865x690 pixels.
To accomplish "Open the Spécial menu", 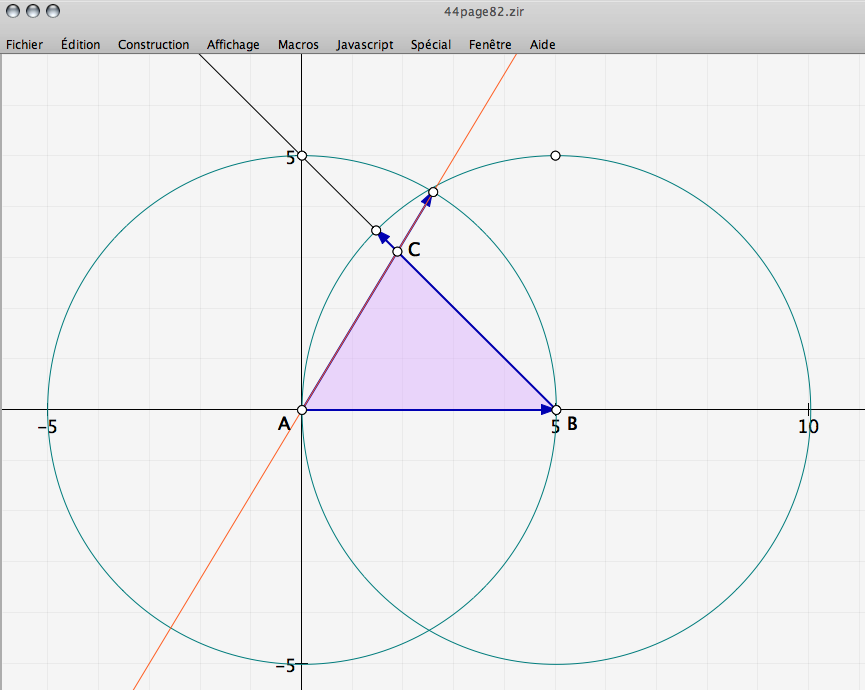I will tap(430, 44).
